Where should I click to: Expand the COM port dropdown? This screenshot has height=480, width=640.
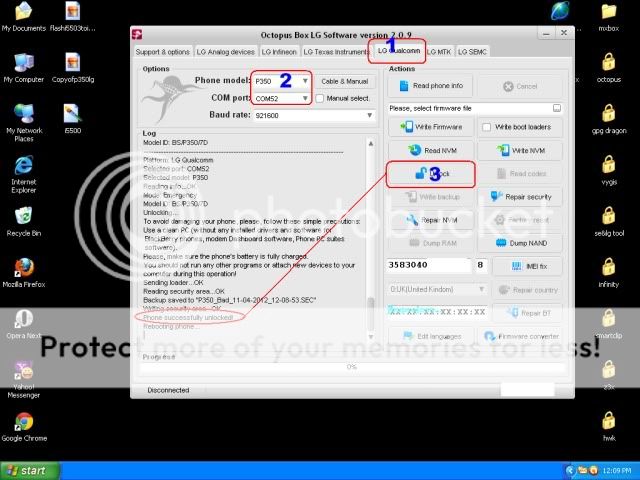pyautogui.click(x=305, y=98)
